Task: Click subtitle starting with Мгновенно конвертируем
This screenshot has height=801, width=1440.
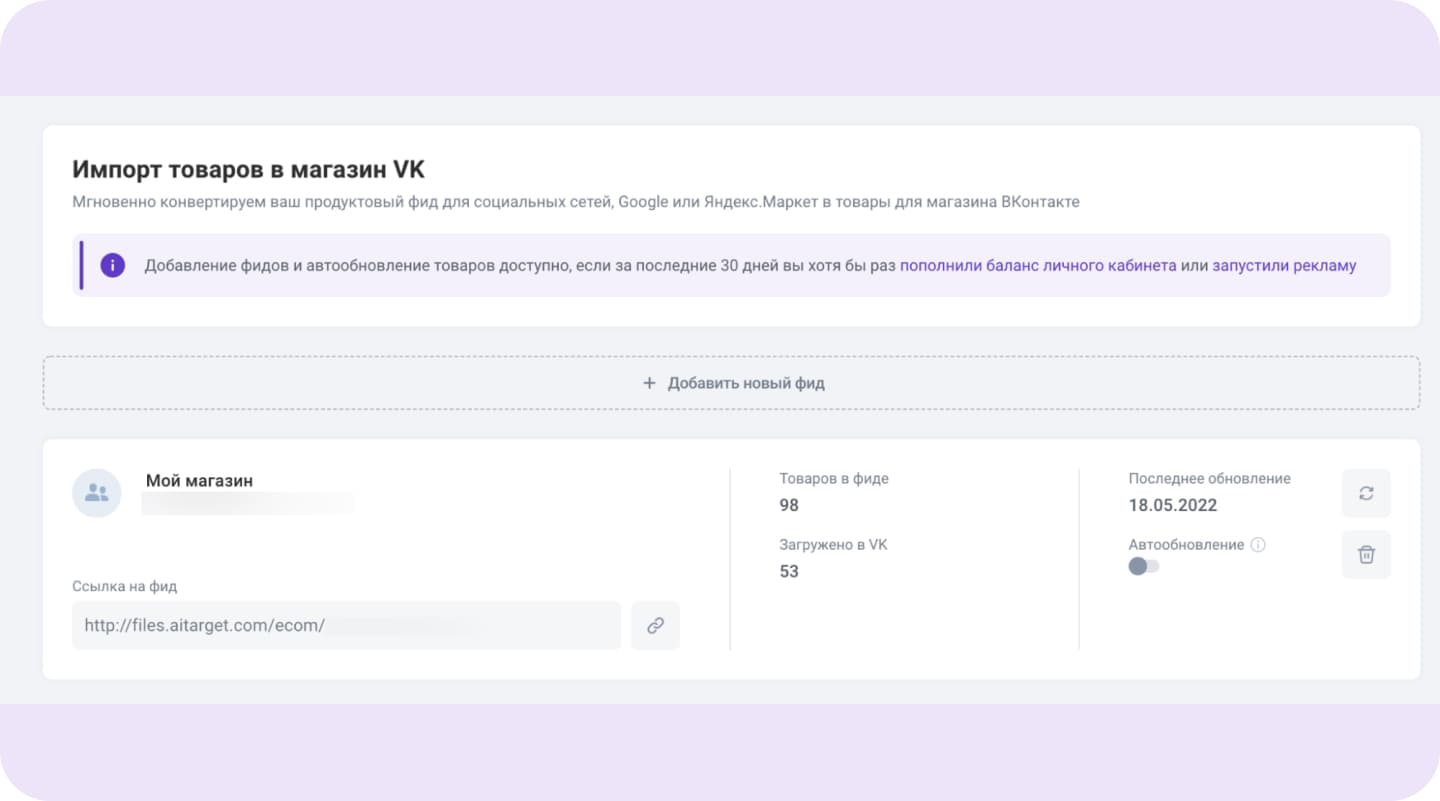Action: 575,202
